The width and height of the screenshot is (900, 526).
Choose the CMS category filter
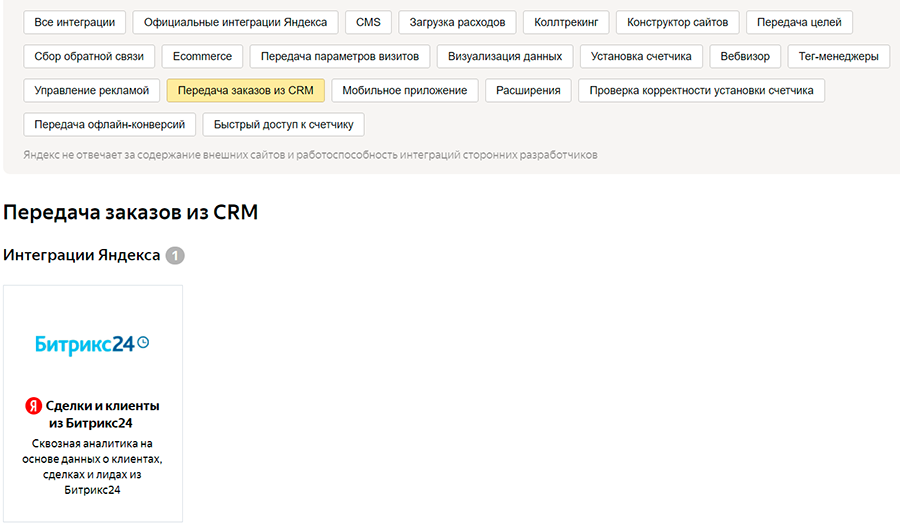[x=368, y=22]
